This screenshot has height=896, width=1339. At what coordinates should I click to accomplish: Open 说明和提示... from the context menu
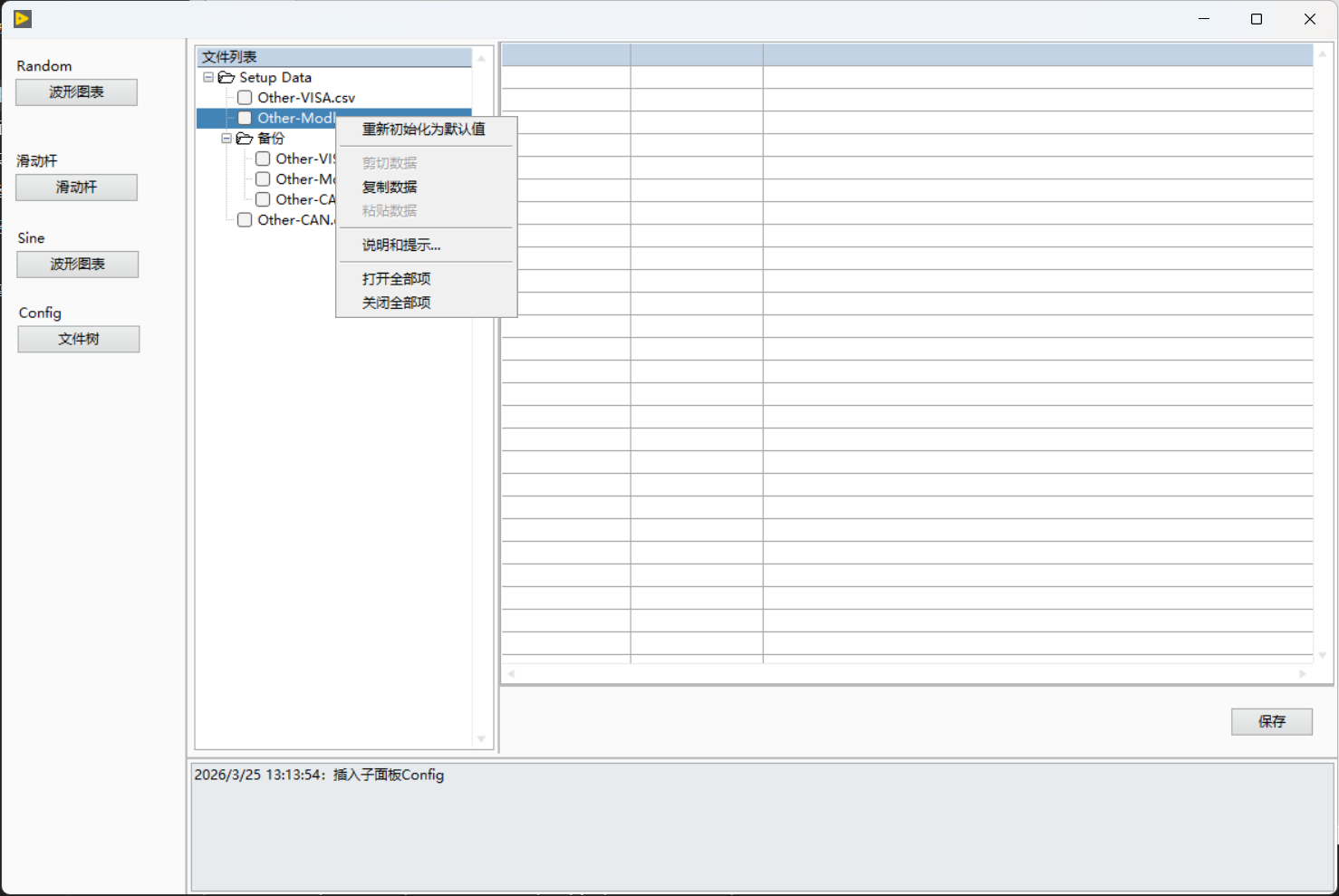tap(401, 246)
